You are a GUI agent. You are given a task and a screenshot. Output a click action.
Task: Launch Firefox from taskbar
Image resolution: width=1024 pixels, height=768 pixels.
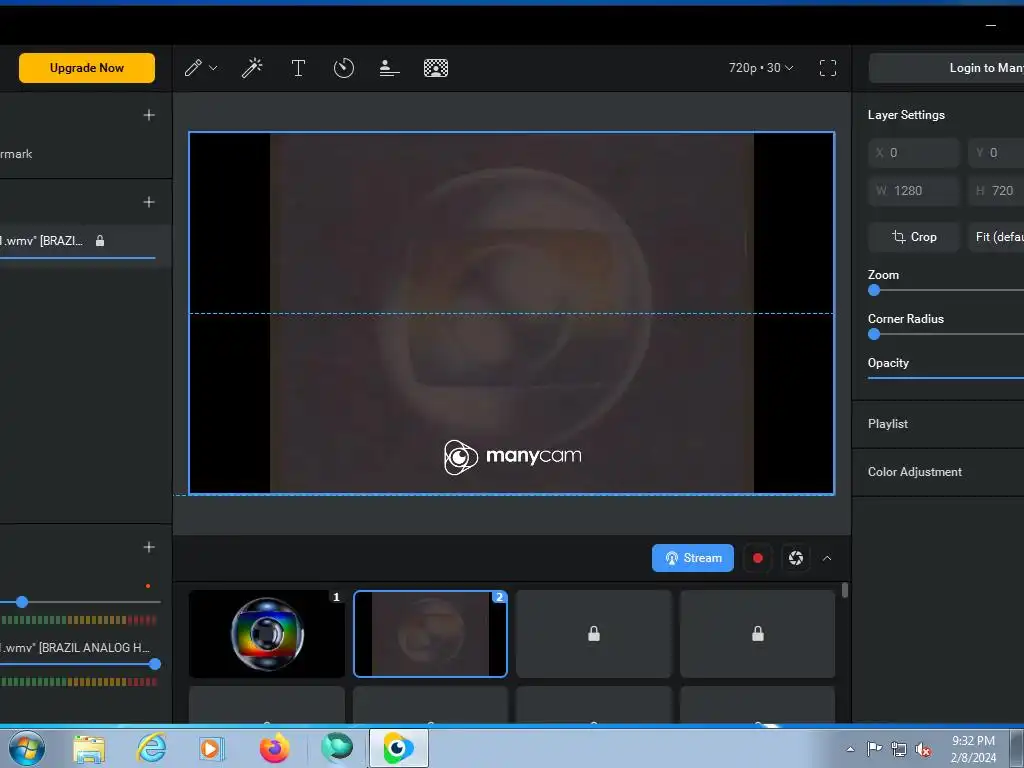click(274, 748)
